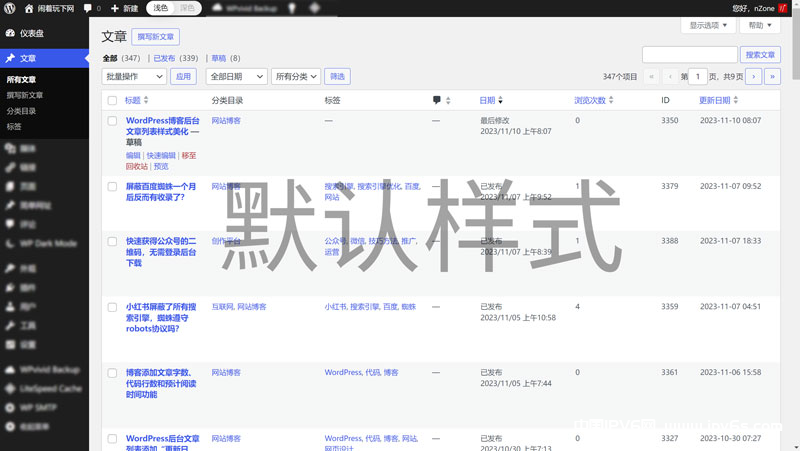
Task: Check the WordPress博客后台文章列表样式美化 draft row
Action: point(112,121)
